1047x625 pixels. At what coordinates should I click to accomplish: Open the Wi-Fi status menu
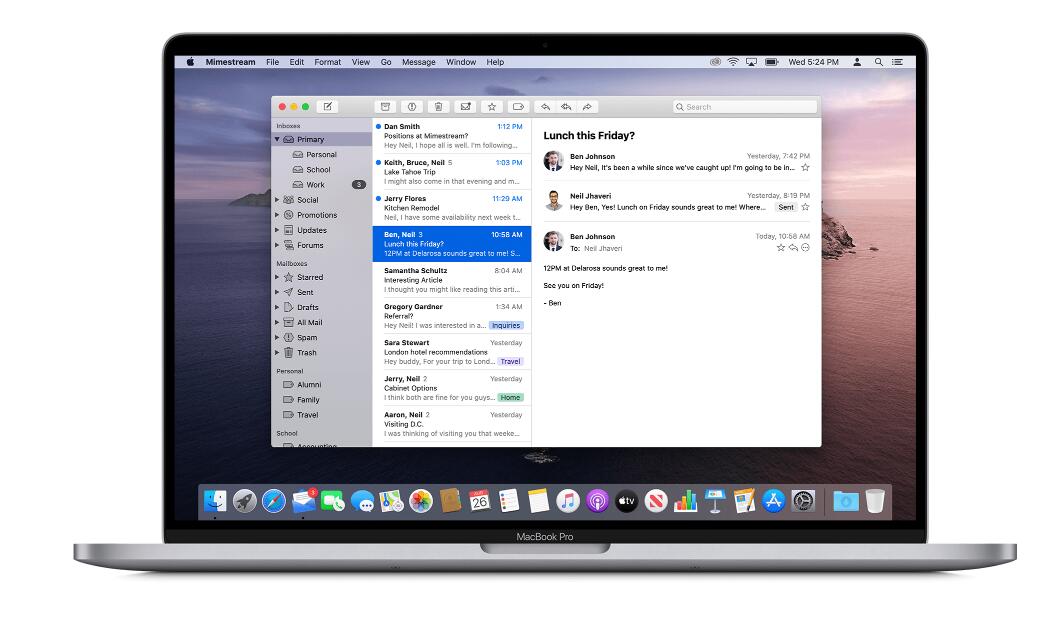(733, 62)
